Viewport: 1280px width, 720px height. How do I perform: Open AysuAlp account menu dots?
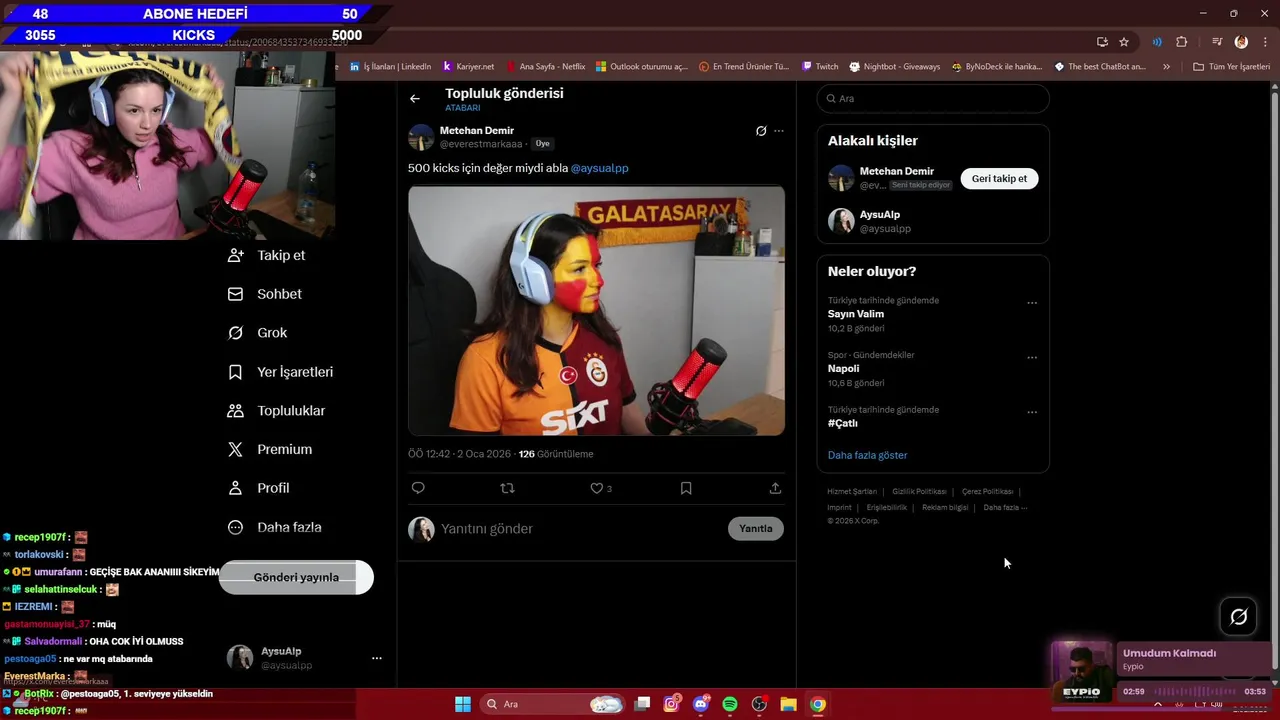tap(377, 658)
